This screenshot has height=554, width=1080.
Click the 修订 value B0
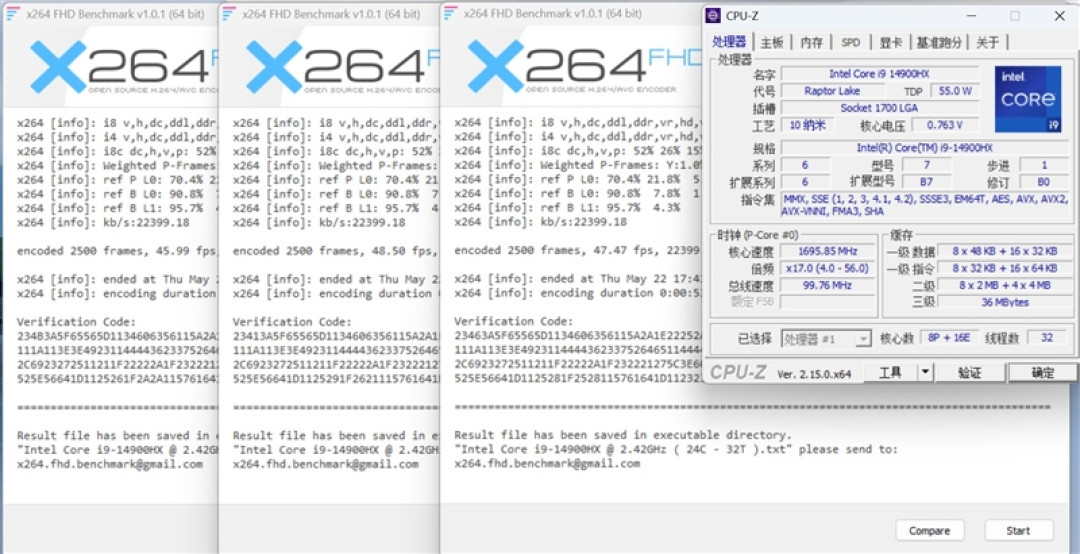click(x=1044, y=183)
